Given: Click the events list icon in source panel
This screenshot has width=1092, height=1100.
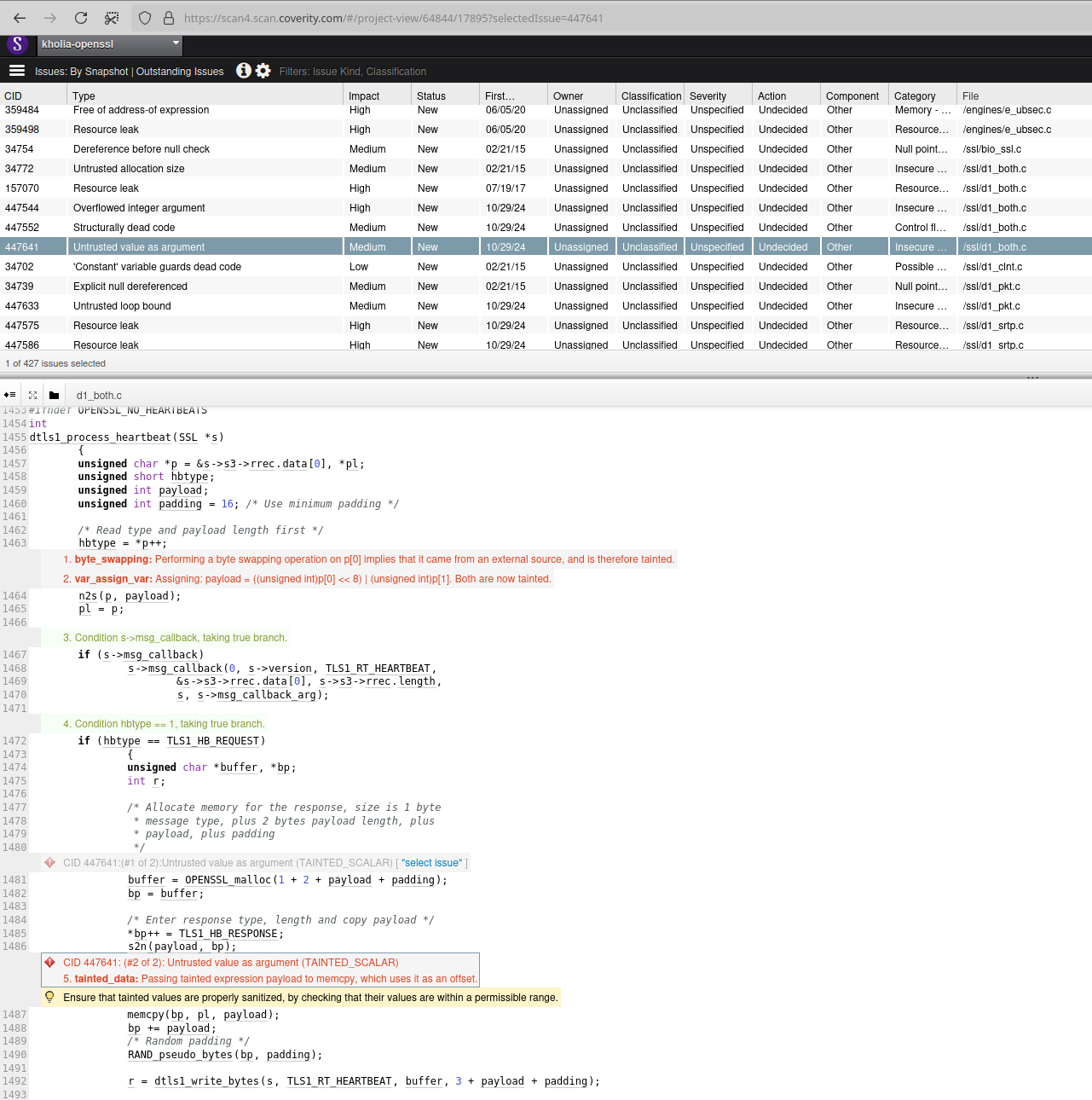Looking at the screenshot, I should pos(9,395).
